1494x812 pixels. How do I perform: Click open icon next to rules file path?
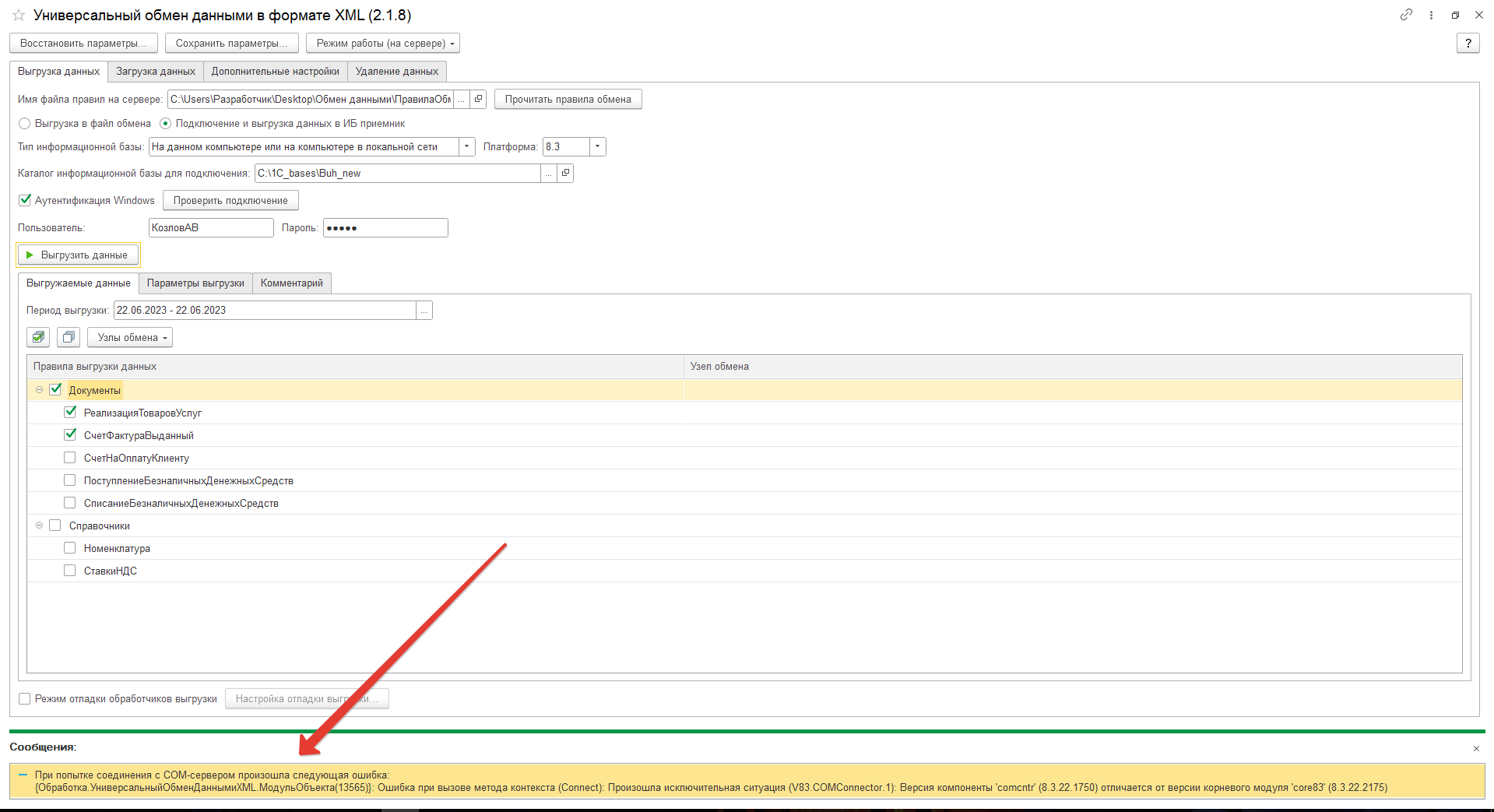[479, 99]
